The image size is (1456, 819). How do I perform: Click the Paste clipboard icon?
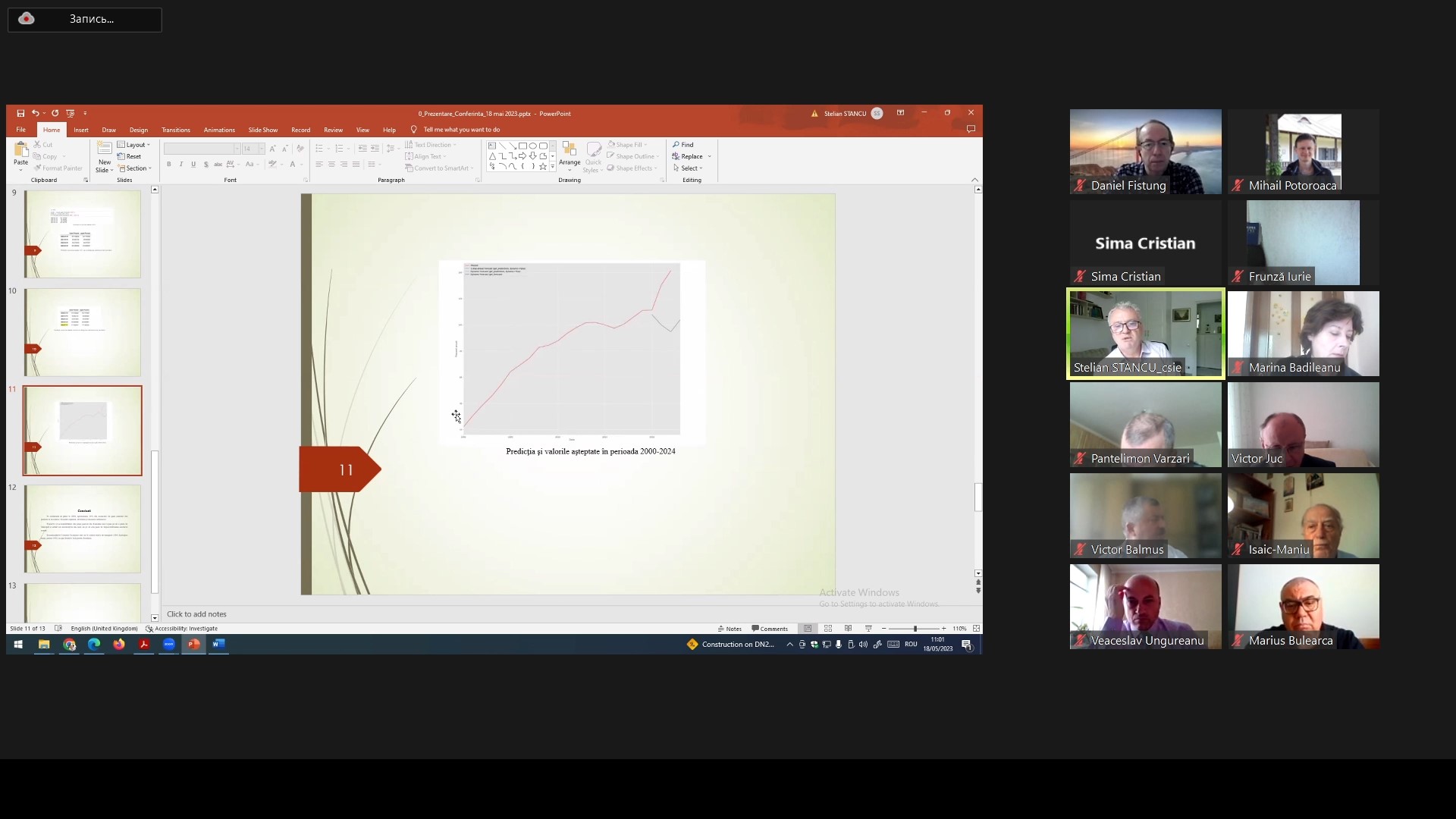click(x=21, y=149)
